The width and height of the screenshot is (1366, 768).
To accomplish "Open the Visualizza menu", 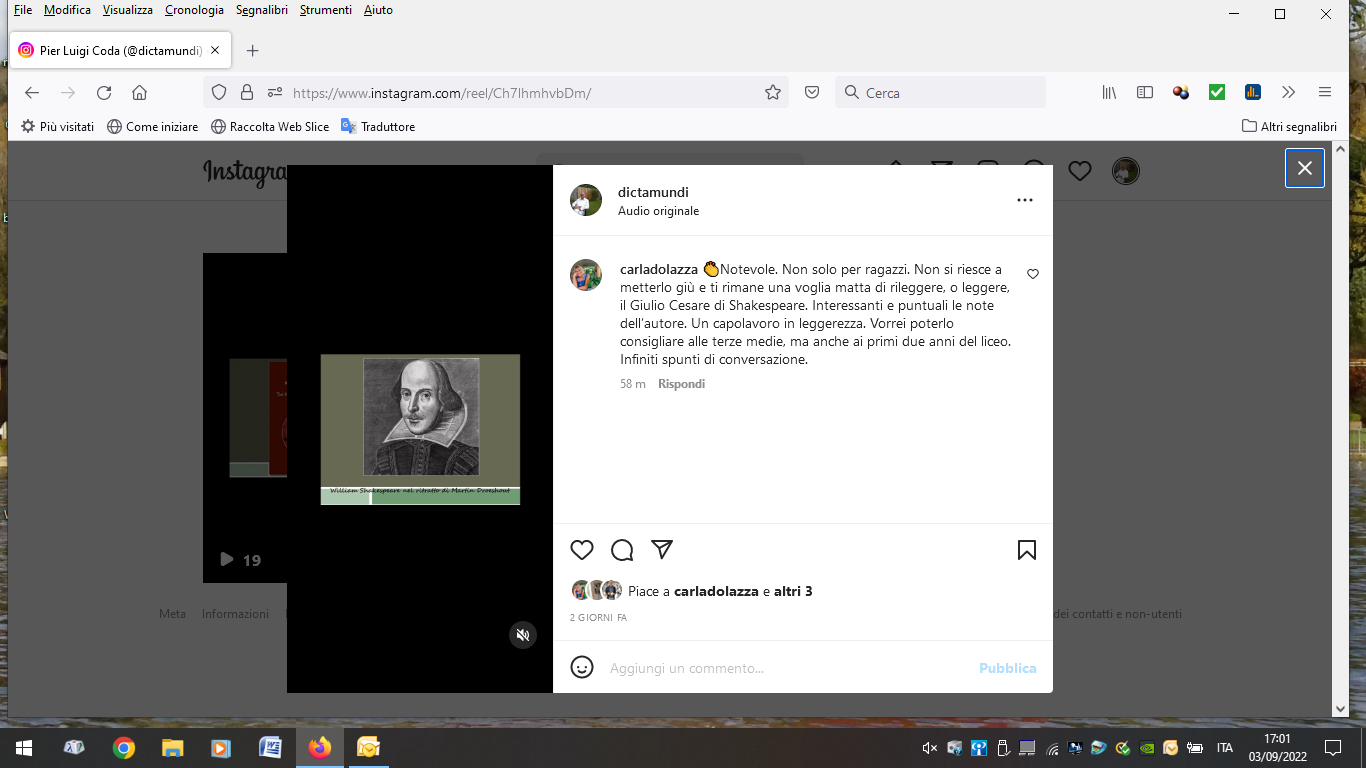I will 128,10.
